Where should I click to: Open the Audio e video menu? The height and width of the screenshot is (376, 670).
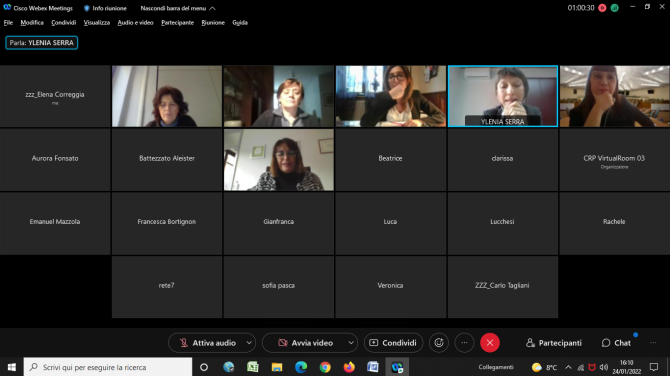tap(135, 23)
